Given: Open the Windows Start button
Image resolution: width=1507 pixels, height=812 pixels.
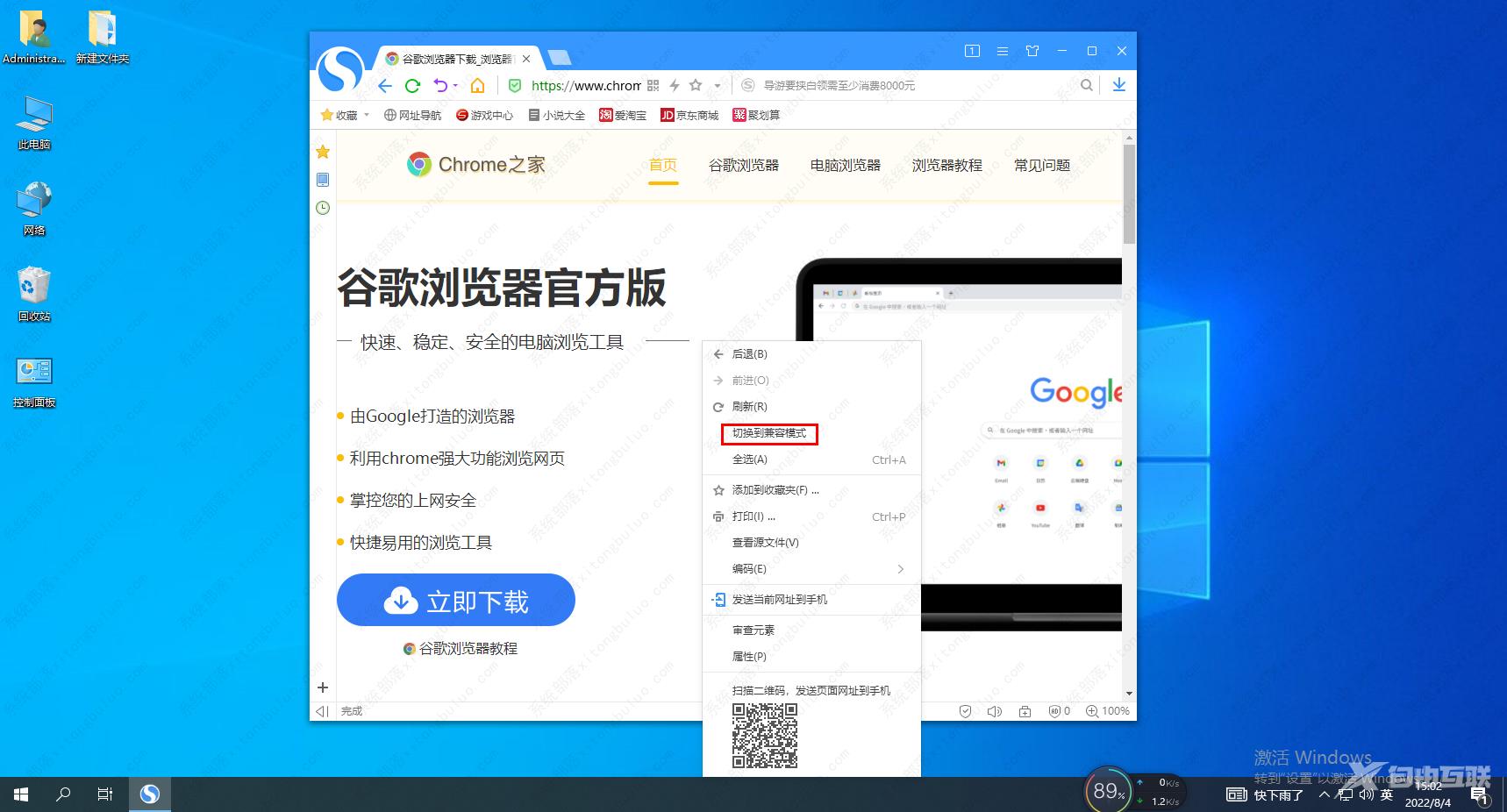Looking at the screenshot, I should [x=21, y=794].
